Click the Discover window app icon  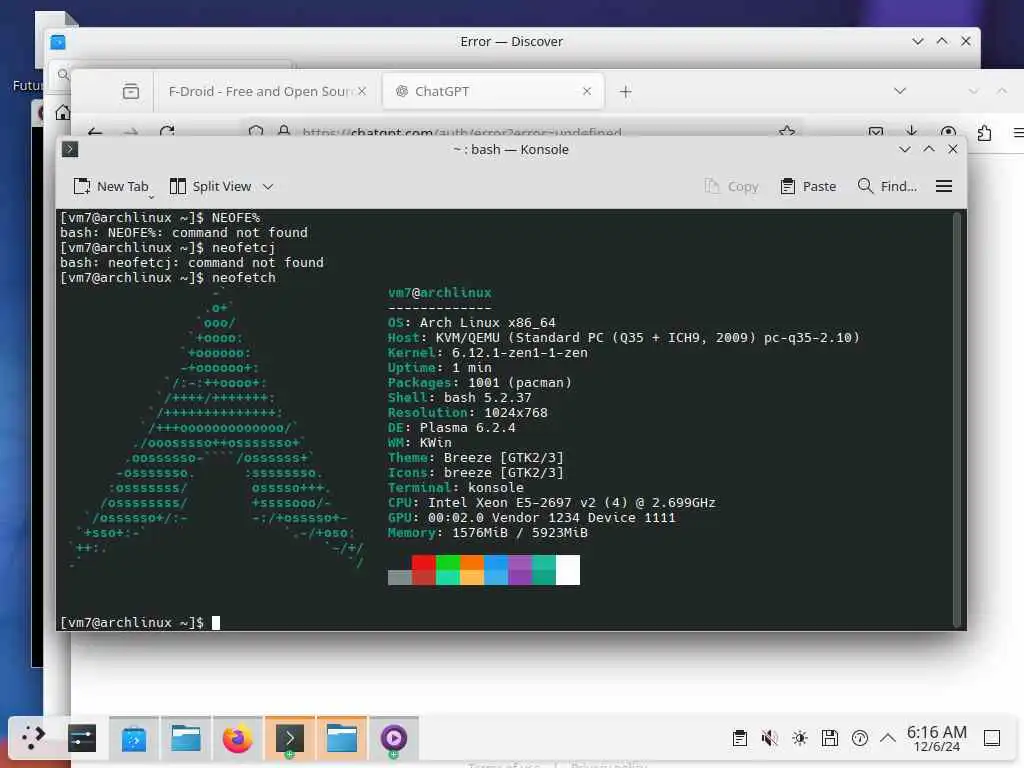coord(58,42)
